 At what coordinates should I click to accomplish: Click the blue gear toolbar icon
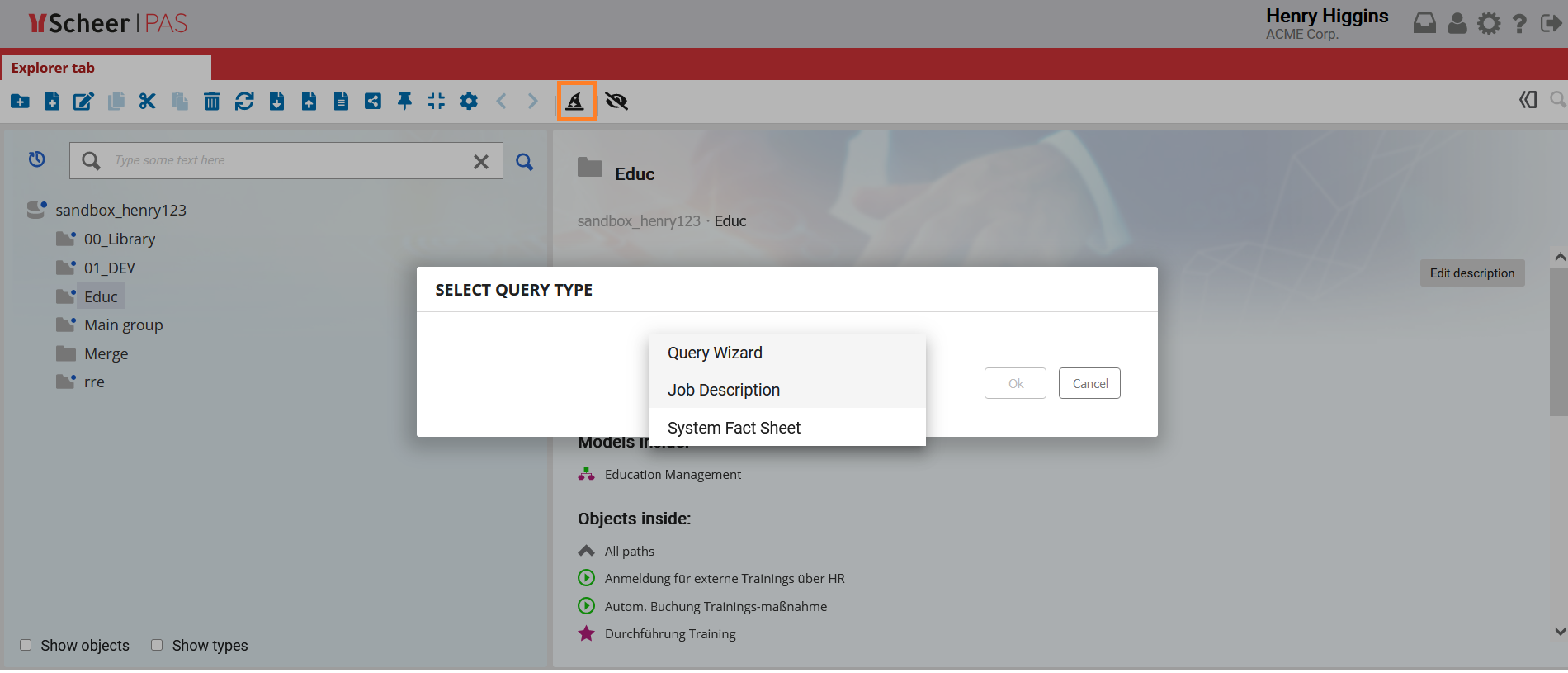[x=469, y=101]
